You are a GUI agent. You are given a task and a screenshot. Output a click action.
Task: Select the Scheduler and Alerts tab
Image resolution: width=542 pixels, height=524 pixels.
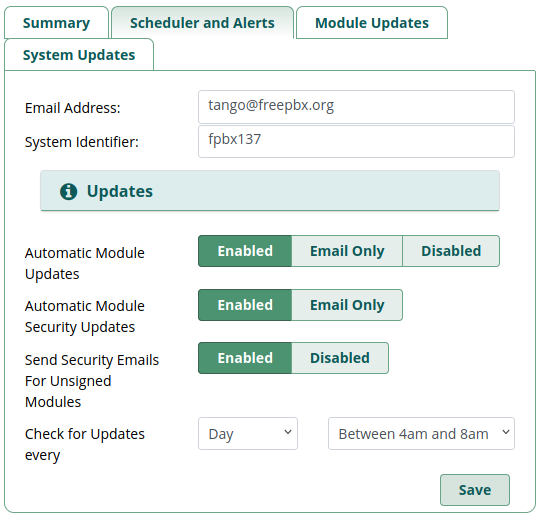(x=202, y=23)
